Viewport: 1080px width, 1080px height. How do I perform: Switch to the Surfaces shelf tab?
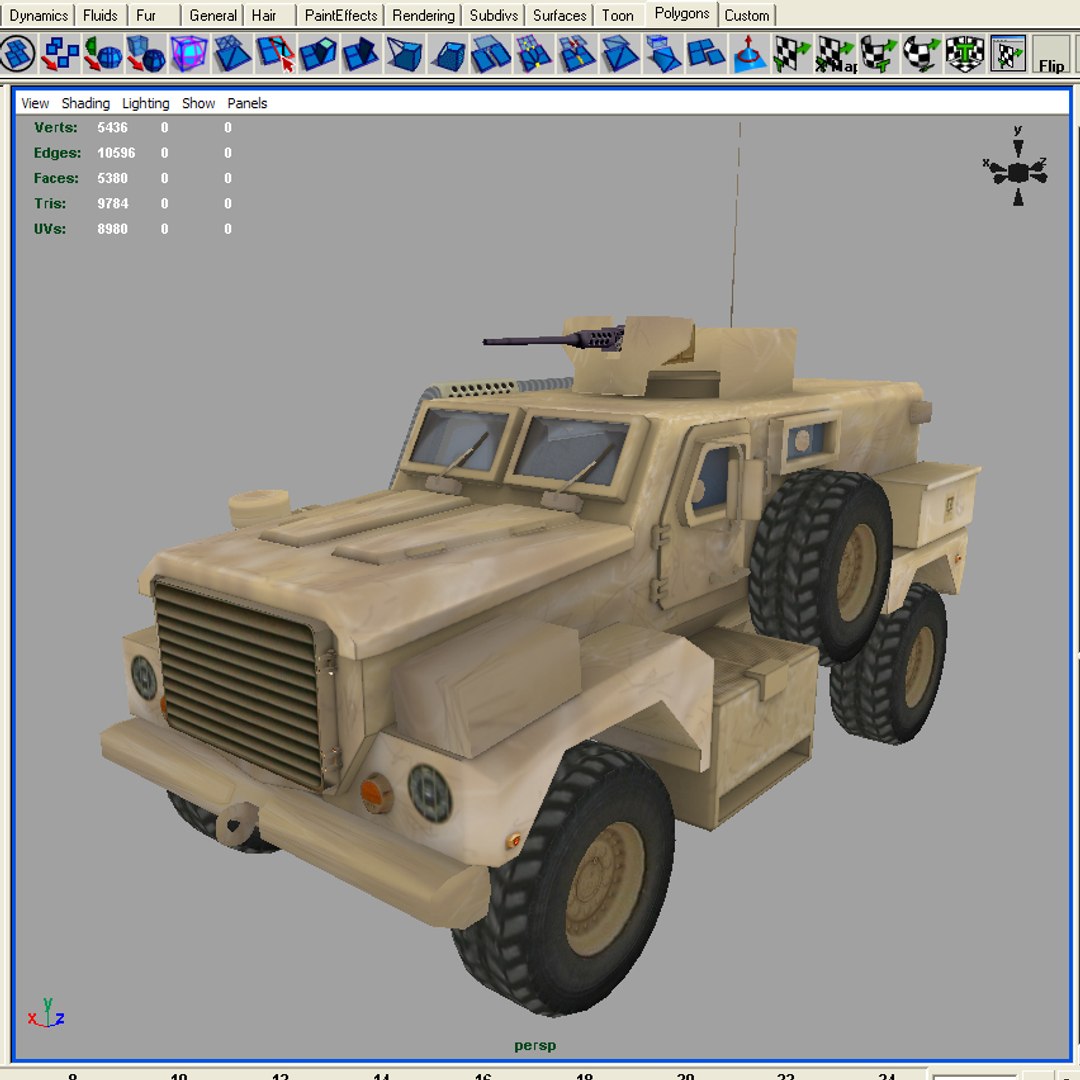click(x=559, y=15)
